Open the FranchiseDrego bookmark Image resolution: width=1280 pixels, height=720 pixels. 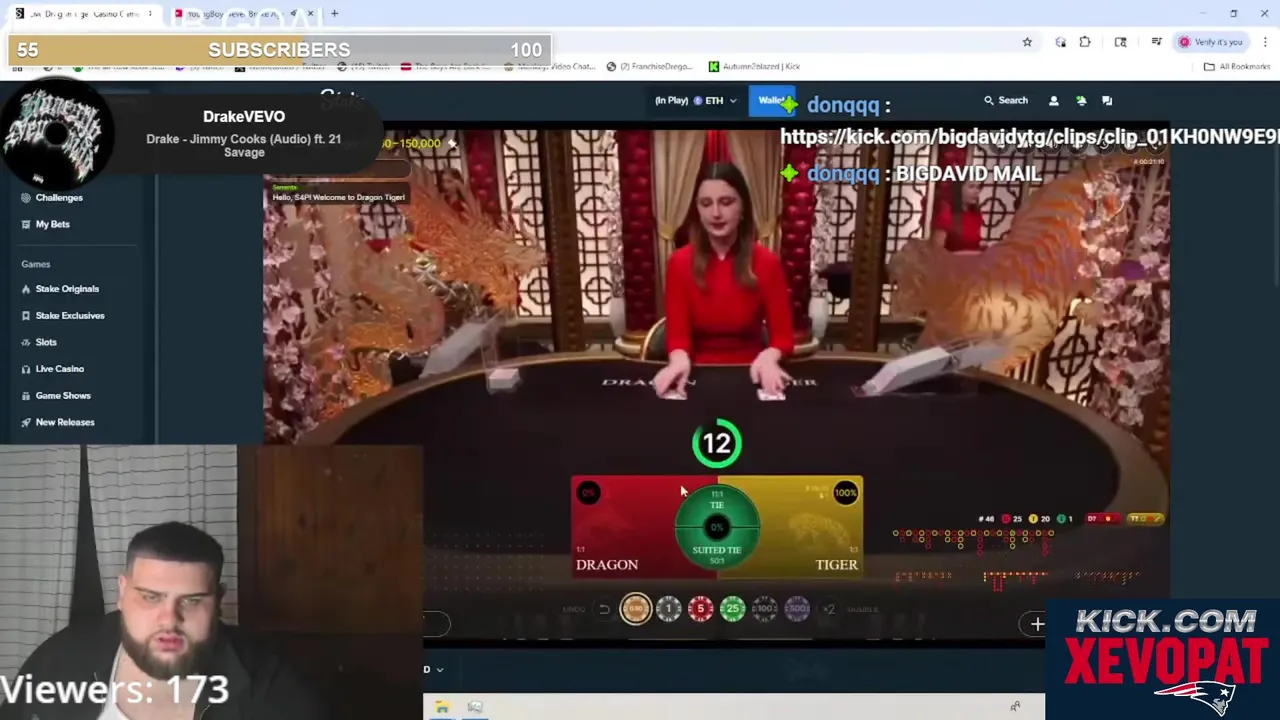(650, 67)
